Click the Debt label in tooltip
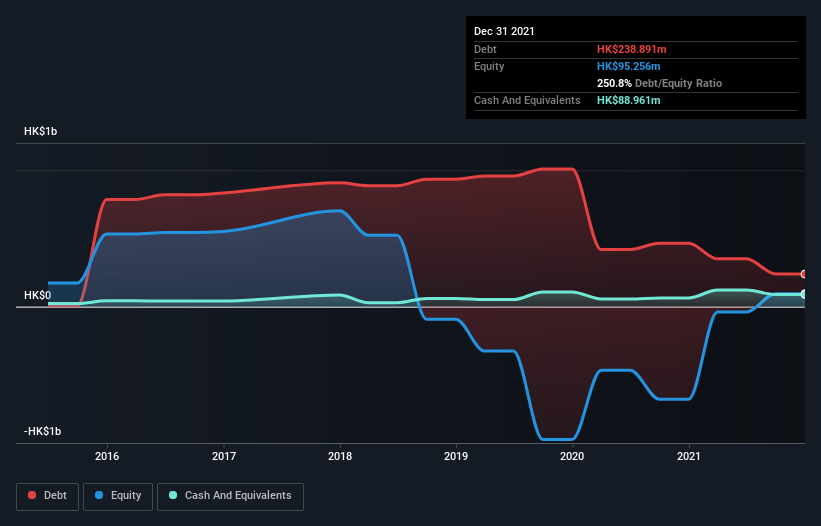 point(485,49)
